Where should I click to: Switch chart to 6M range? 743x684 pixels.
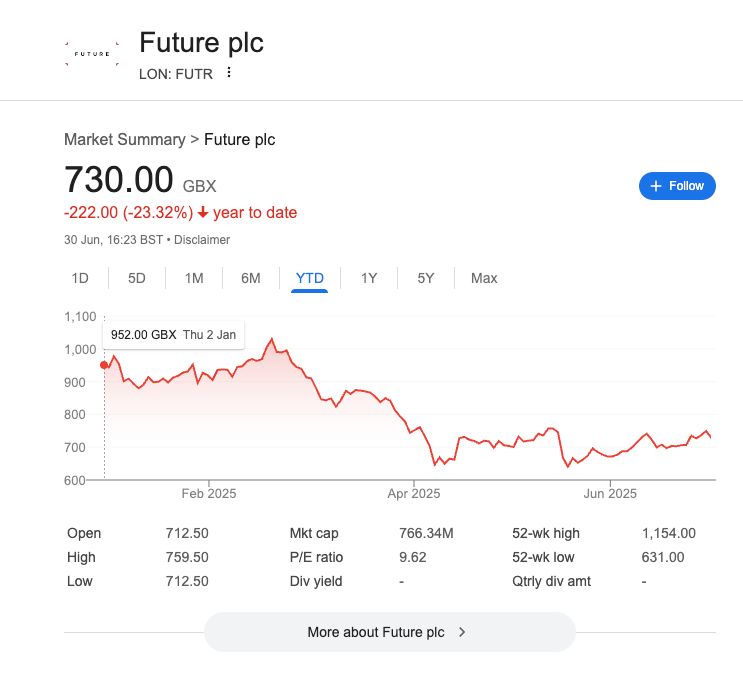[x=251, y=278]
